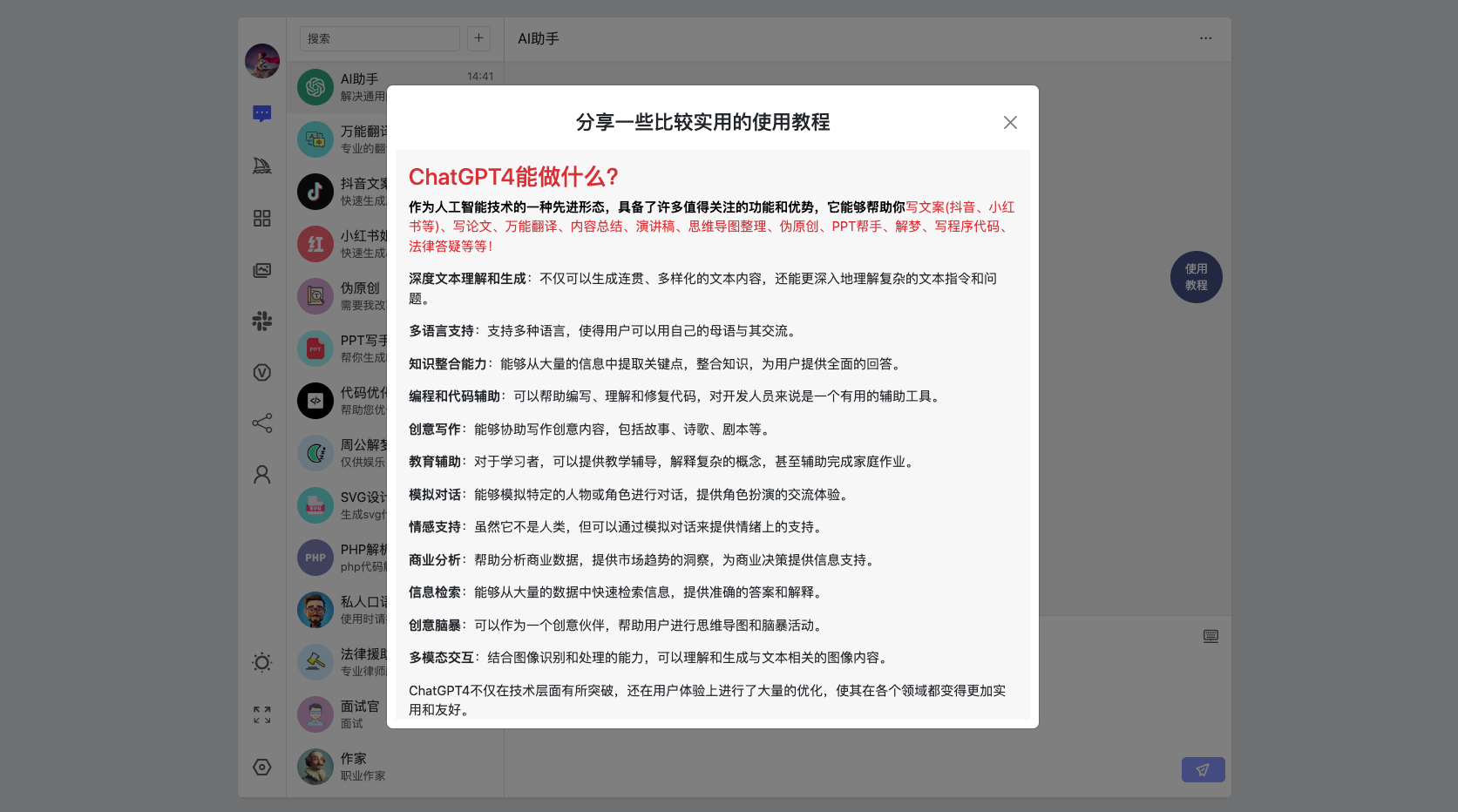The width and height of the screenshot is (1458, 812).
Task: Click the round 使用教程 floating button
Action: (x=1197, y=277)
